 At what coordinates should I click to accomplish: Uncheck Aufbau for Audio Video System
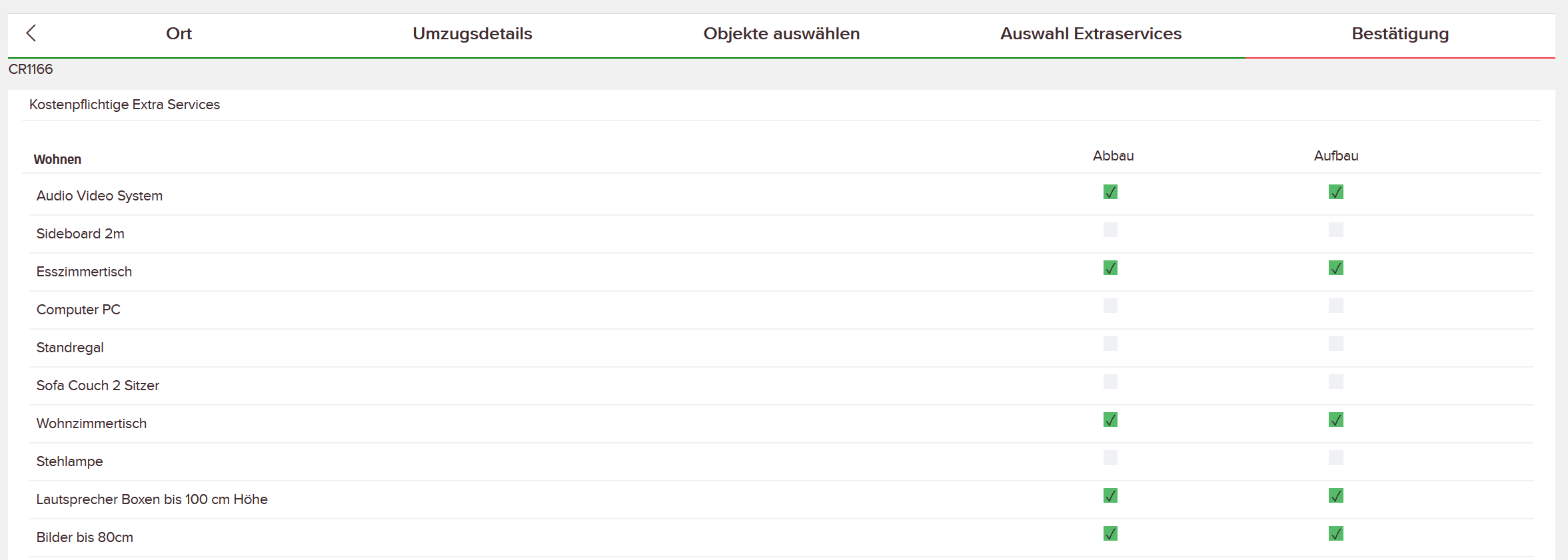(x=1336, y=192)
